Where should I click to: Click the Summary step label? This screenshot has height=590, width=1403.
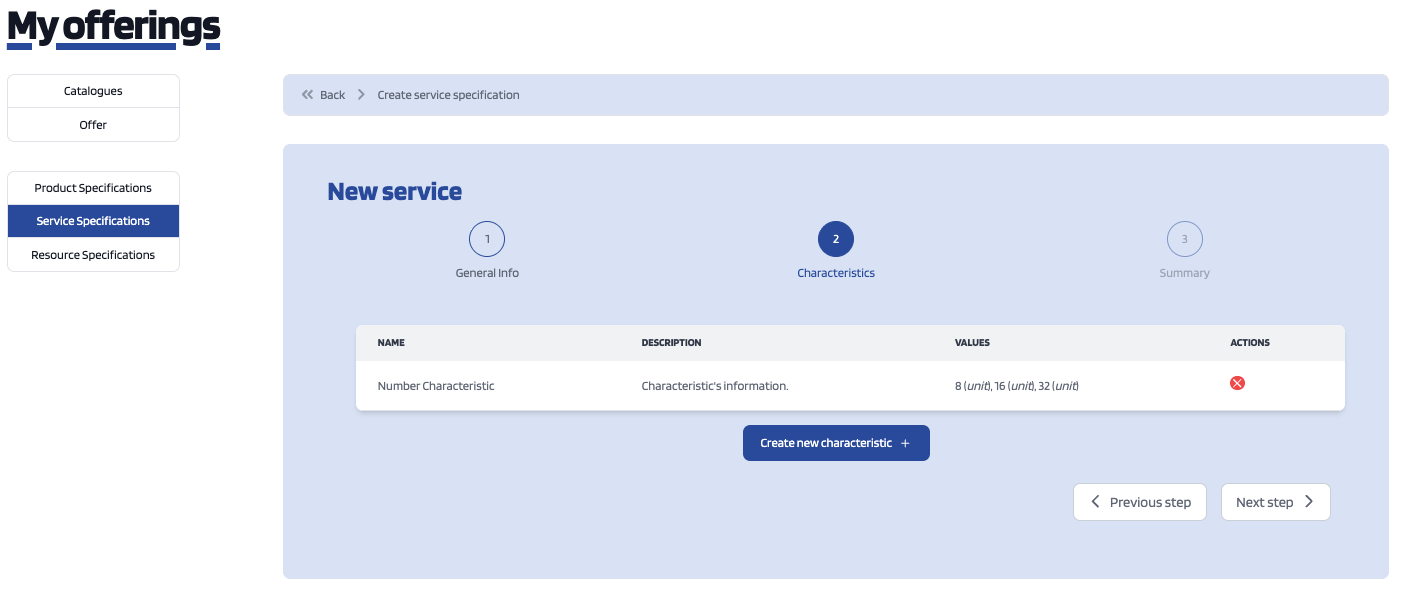tap(1184, 273)
